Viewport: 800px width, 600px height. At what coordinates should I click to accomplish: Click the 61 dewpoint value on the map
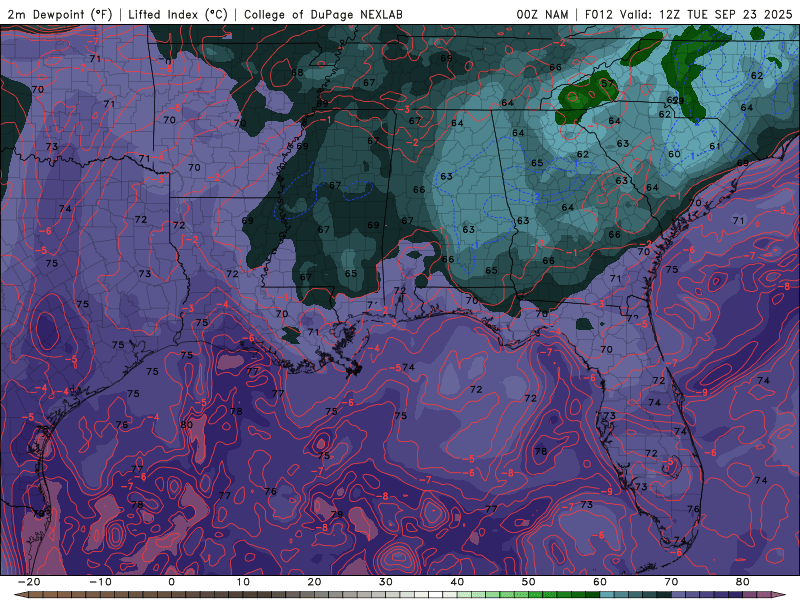pyautogui.click(x=715, y=146)
